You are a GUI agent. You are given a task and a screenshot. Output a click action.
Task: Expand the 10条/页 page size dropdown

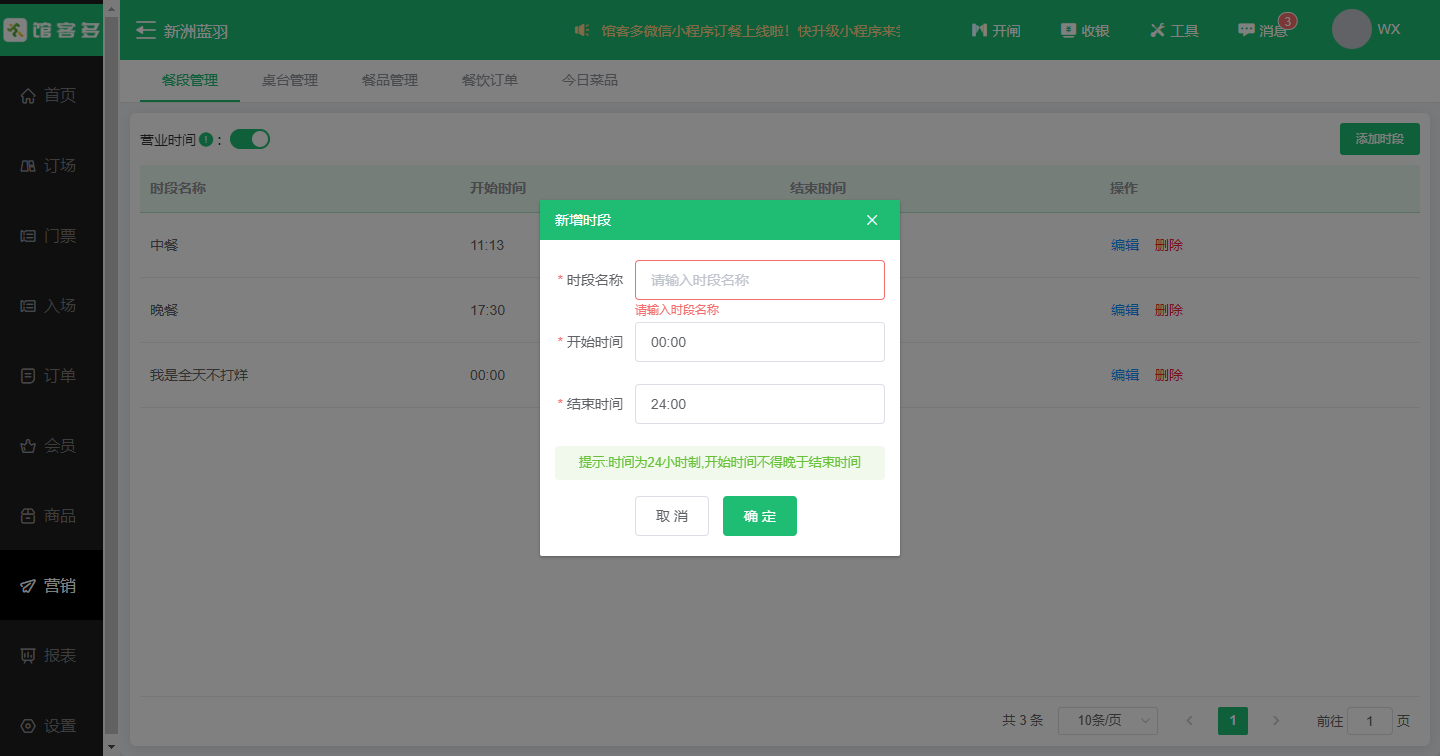pos(1107,721)
